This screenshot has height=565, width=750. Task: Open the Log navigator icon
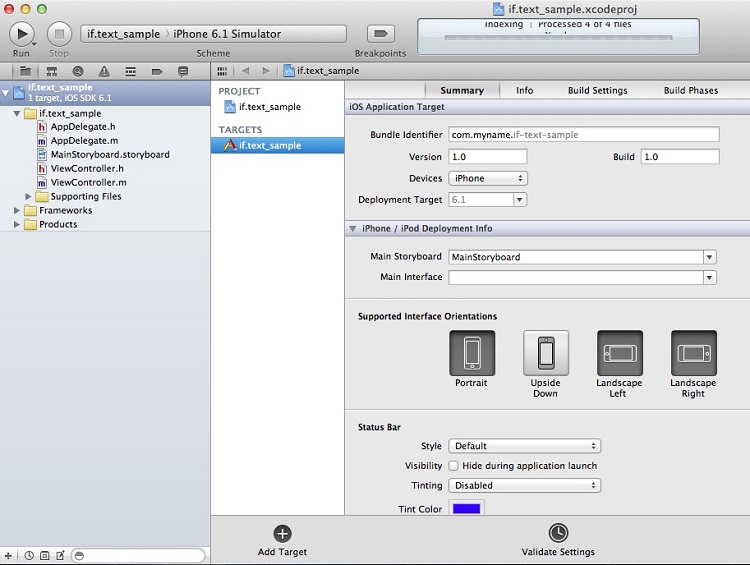(x=183, y=71)
